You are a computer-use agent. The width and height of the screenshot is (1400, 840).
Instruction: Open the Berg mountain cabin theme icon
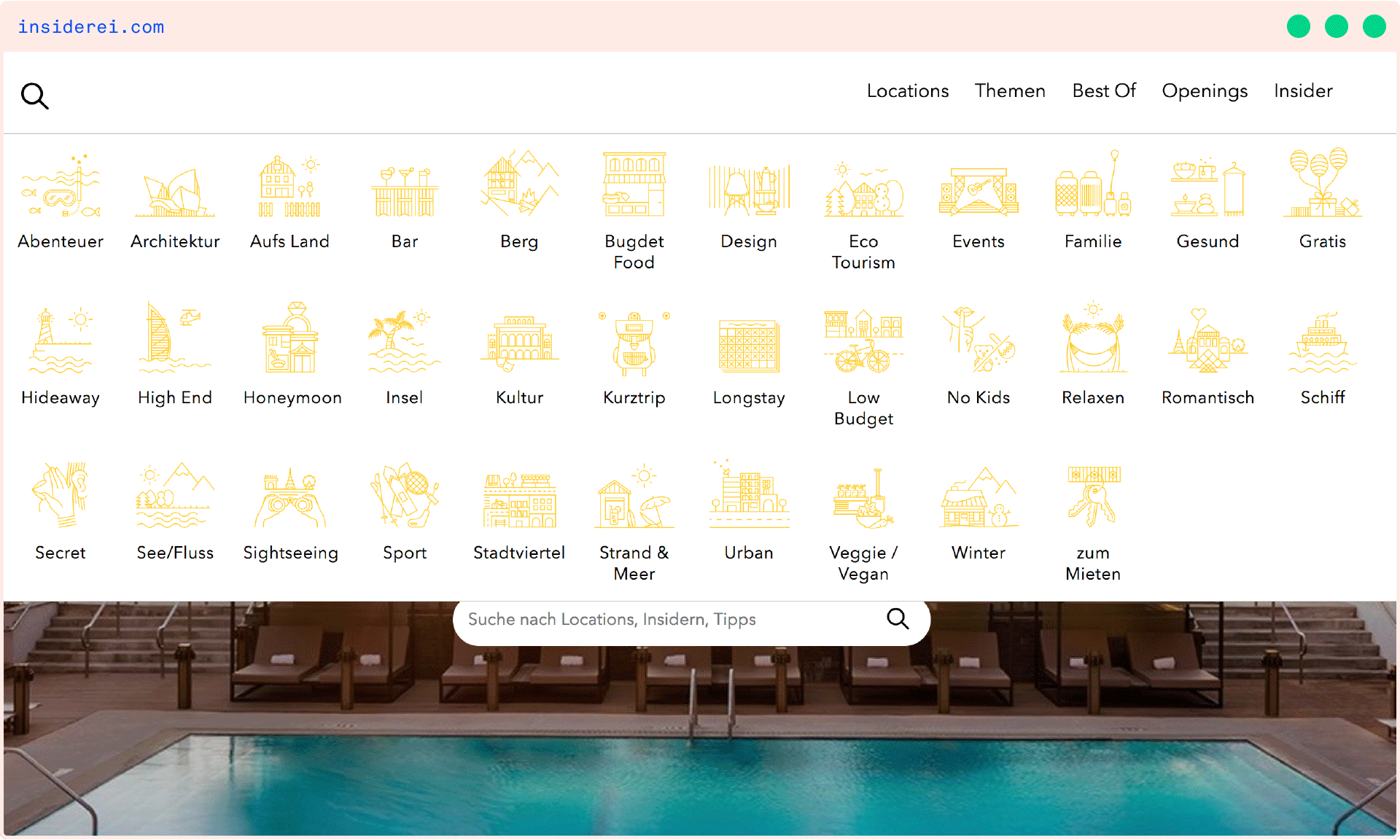[519, 184]
